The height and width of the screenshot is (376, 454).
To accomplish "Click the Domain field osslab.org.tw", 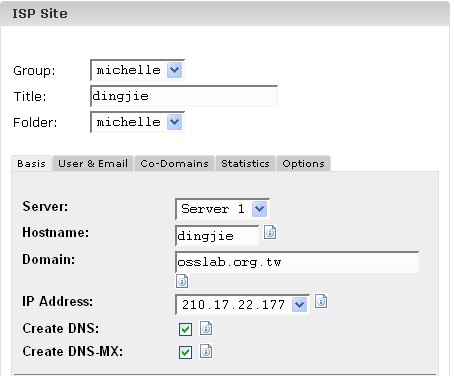I will pyautogui.click(x=297, y=262).
